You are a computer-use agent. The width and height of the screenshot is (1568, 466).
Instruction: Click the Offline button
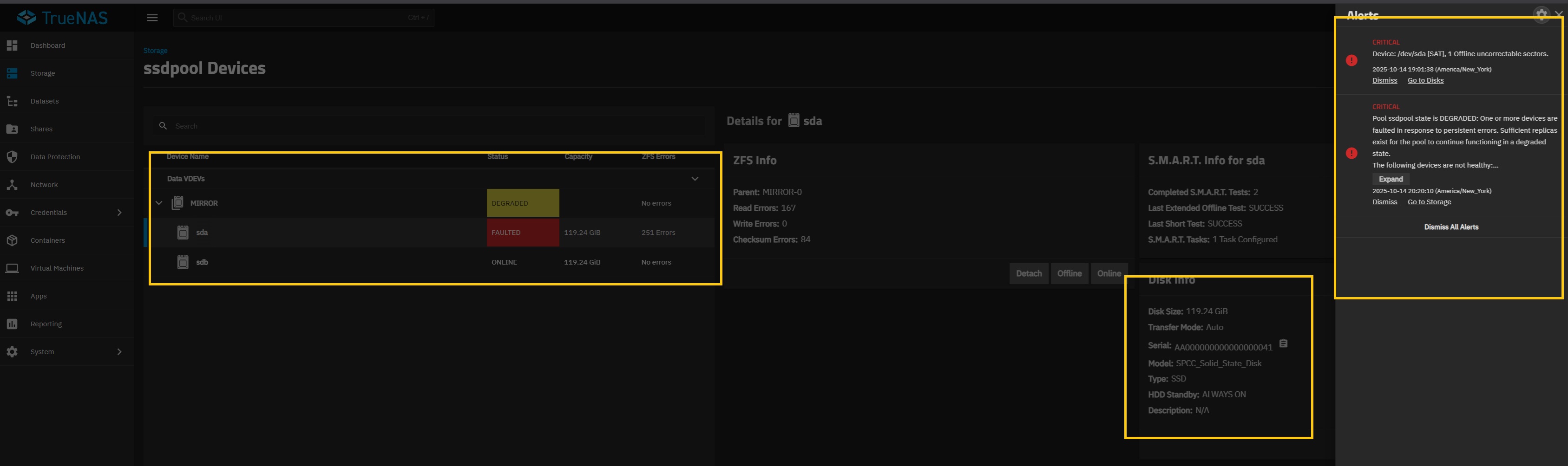coord(1069,274)
